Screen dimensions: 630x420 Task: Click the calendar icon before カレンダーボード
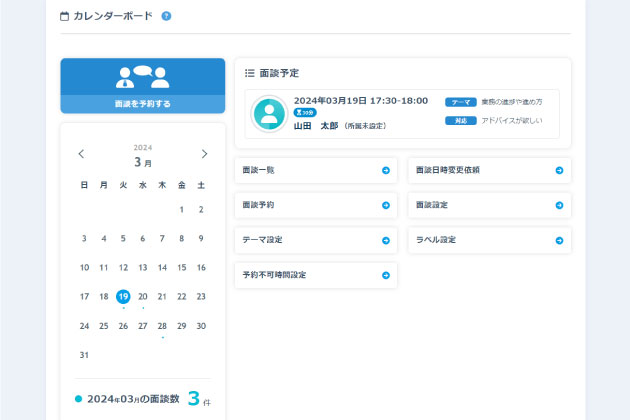(x=64, y=16)
